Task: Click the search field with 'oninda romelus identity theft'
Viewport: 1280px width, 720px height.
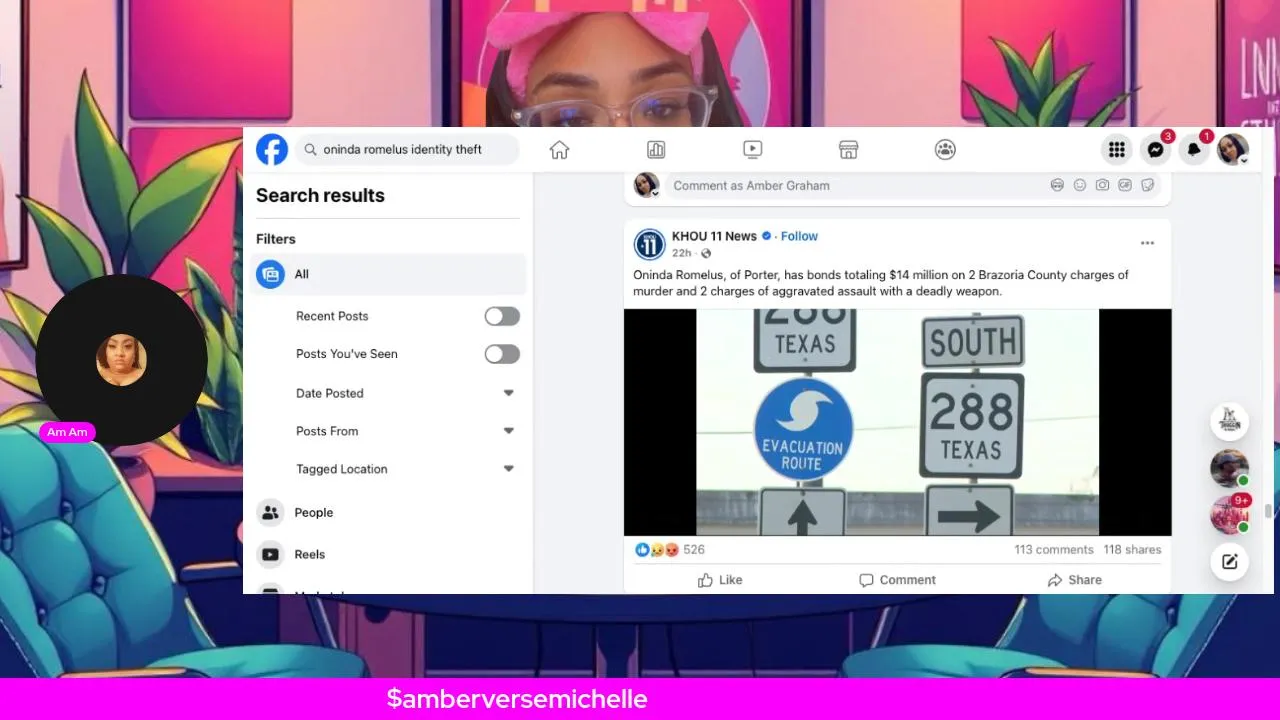Action: click(x=408, y=150)
